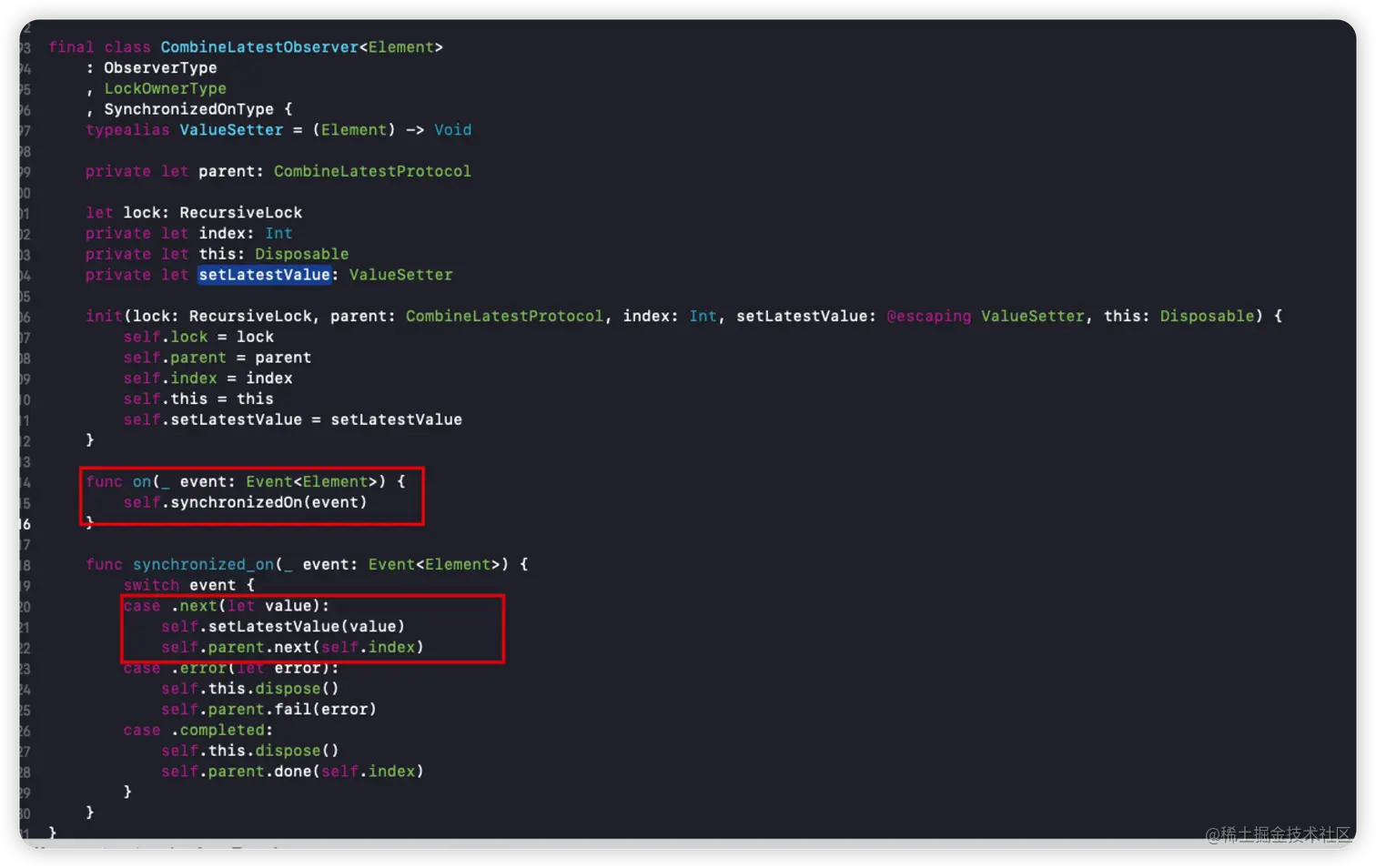The width and height of the screenshot is (1376, 868).
Task: Click the CombineLatestObserver class name
Action: (x=259, y=47)
